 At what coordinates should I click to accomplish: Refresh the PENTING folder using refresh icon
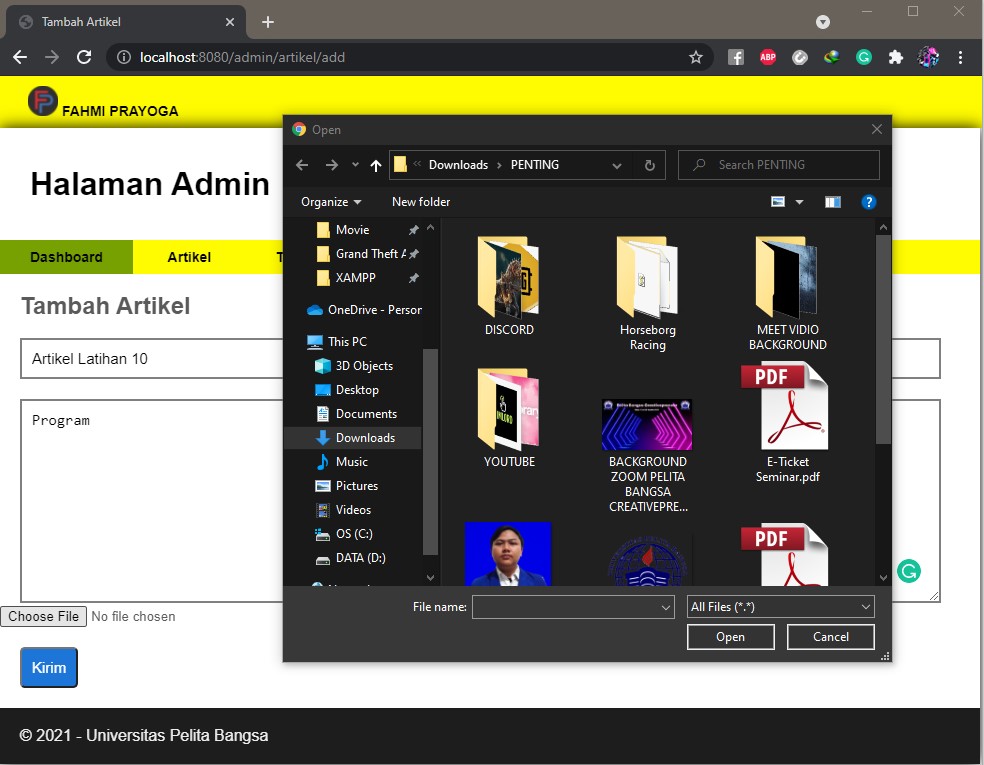point(650,164)
